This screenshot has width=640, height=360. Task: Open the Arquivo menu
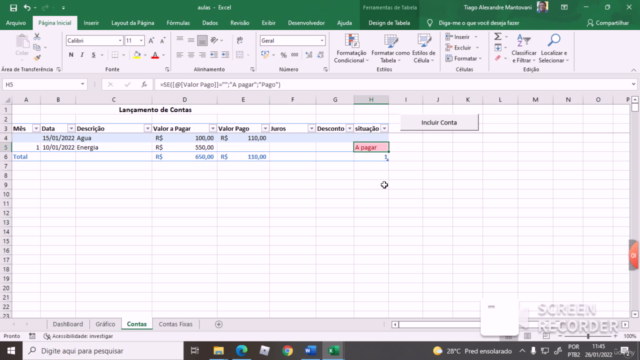click(x=16, y=23)
